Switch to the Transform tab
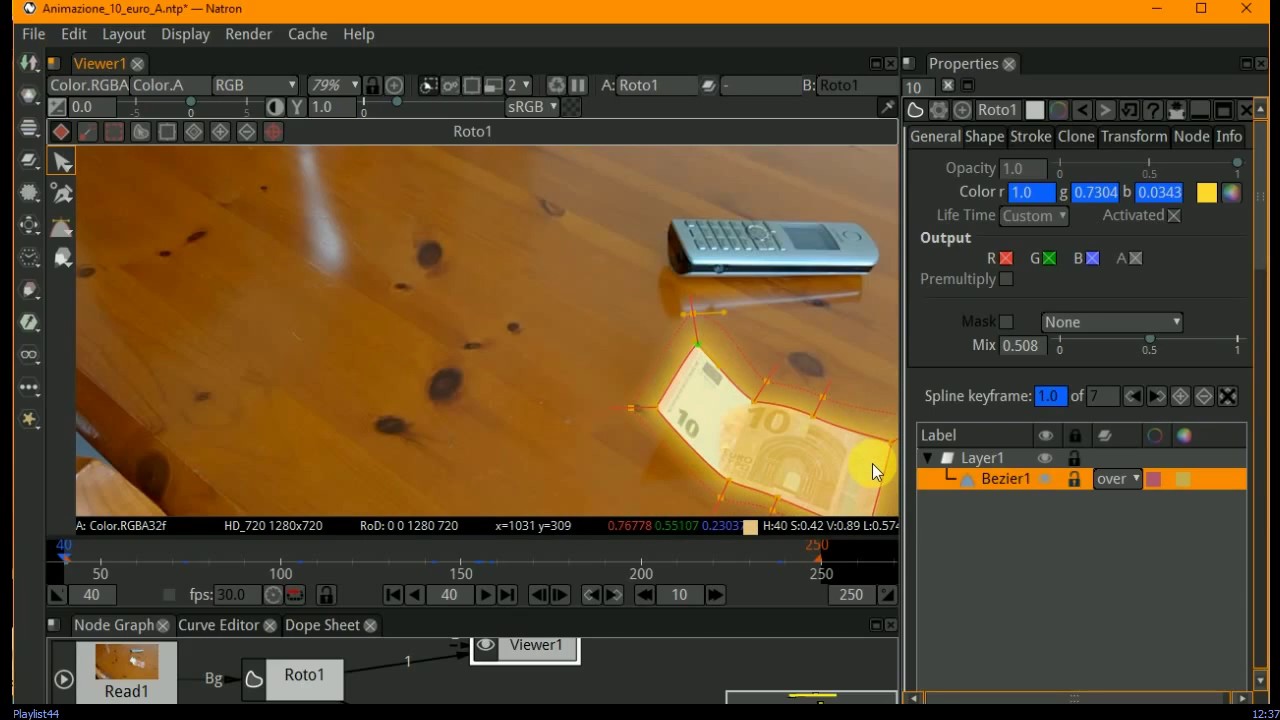The height and width of the screenshot is (720, 1280). coord(1134,137)
